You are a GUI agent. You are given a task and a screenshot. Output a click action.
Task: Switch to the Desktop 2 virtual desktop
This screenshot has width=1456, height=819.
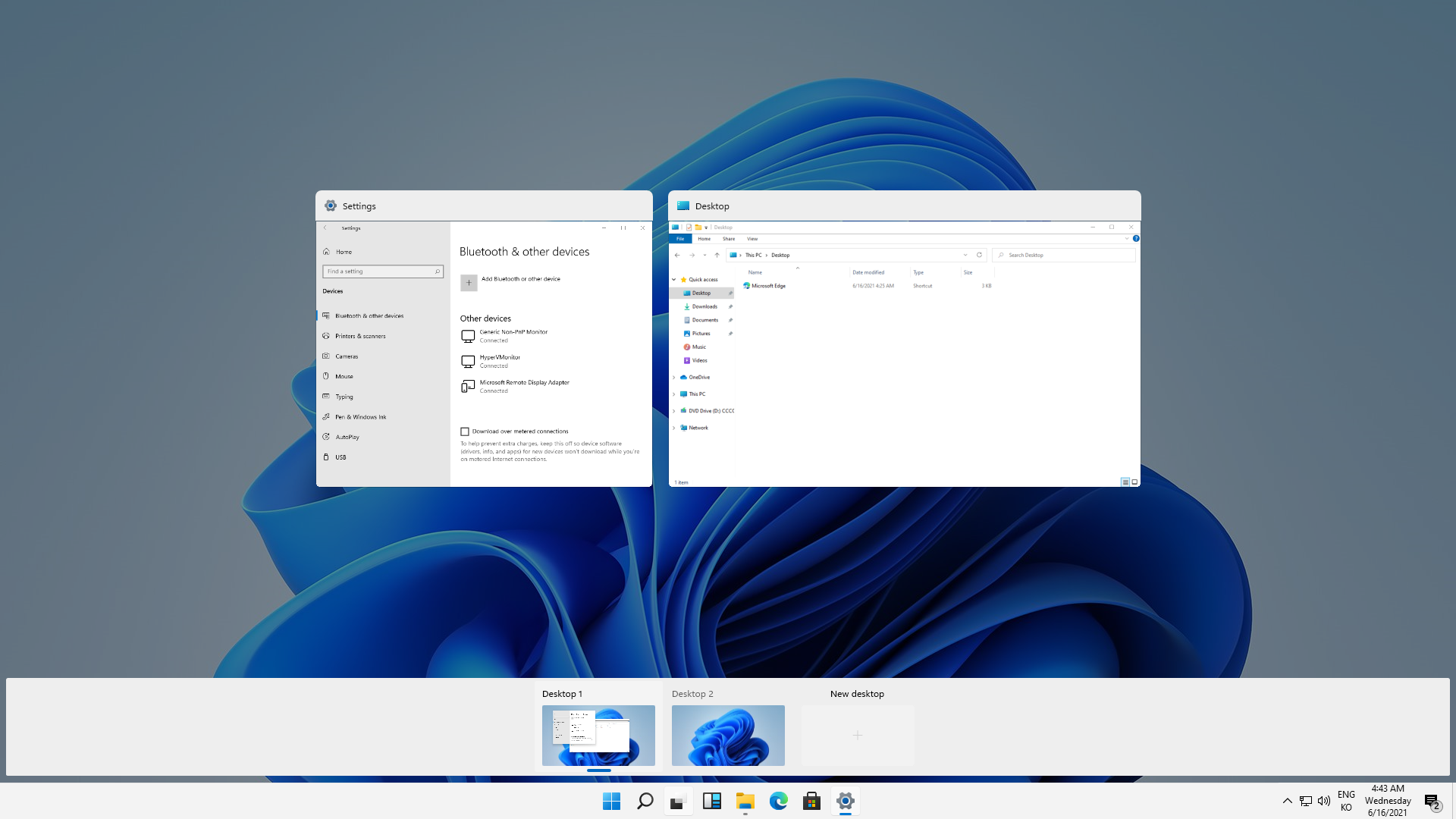tap(728, 735)
